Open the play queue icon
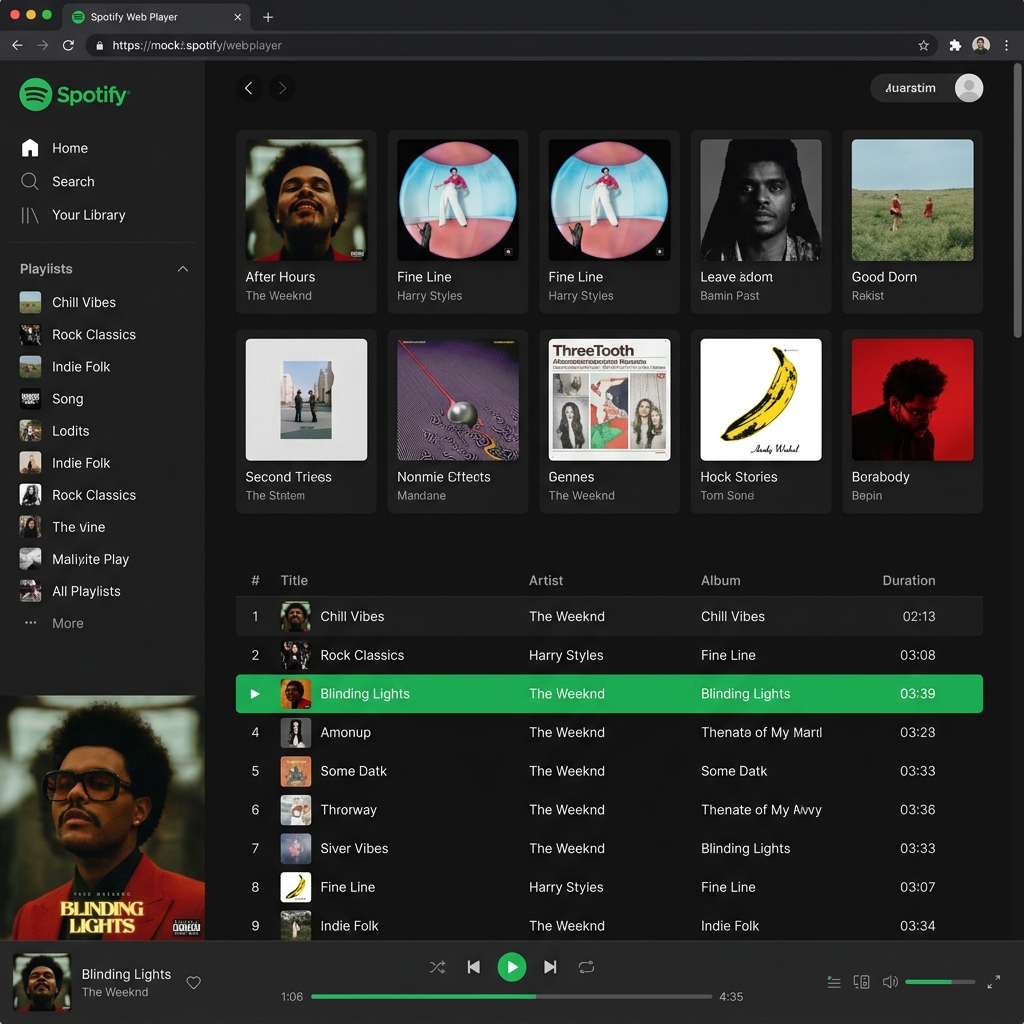Viewport: 1024px width, 1024px height. 834,982
